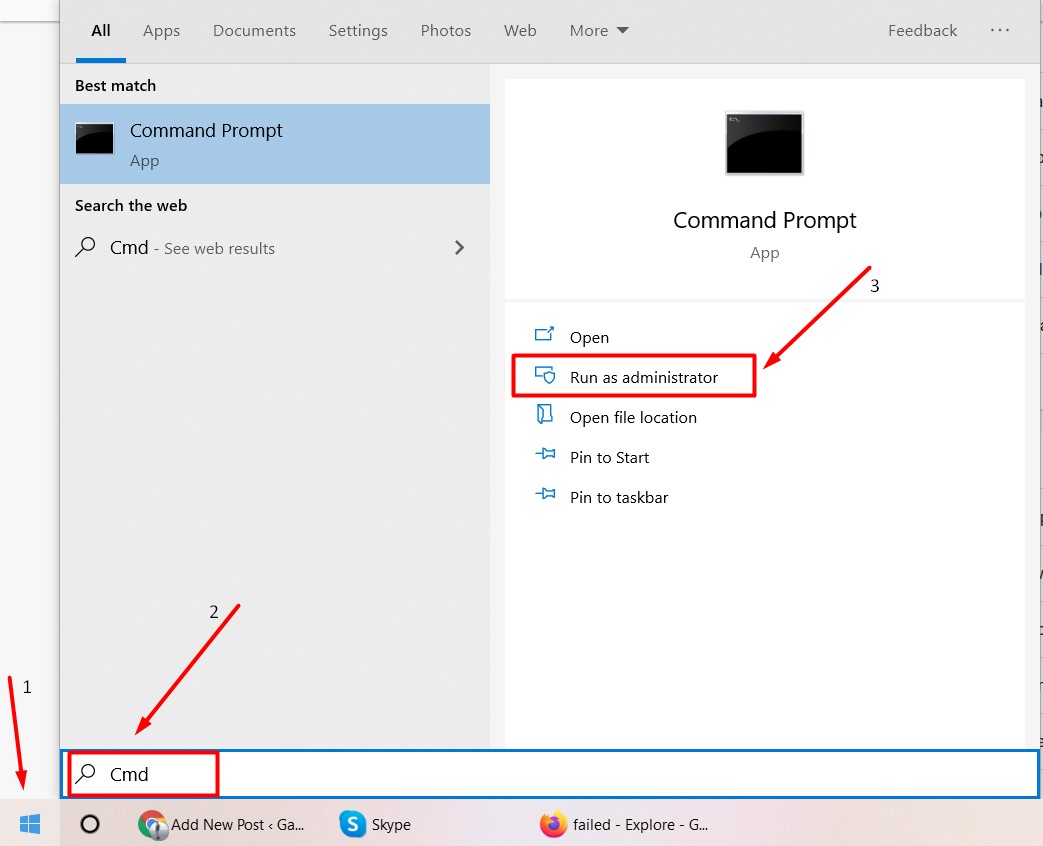
Task: Click the Command Prompt icon in Best match
Action: (x=94, y=138)
